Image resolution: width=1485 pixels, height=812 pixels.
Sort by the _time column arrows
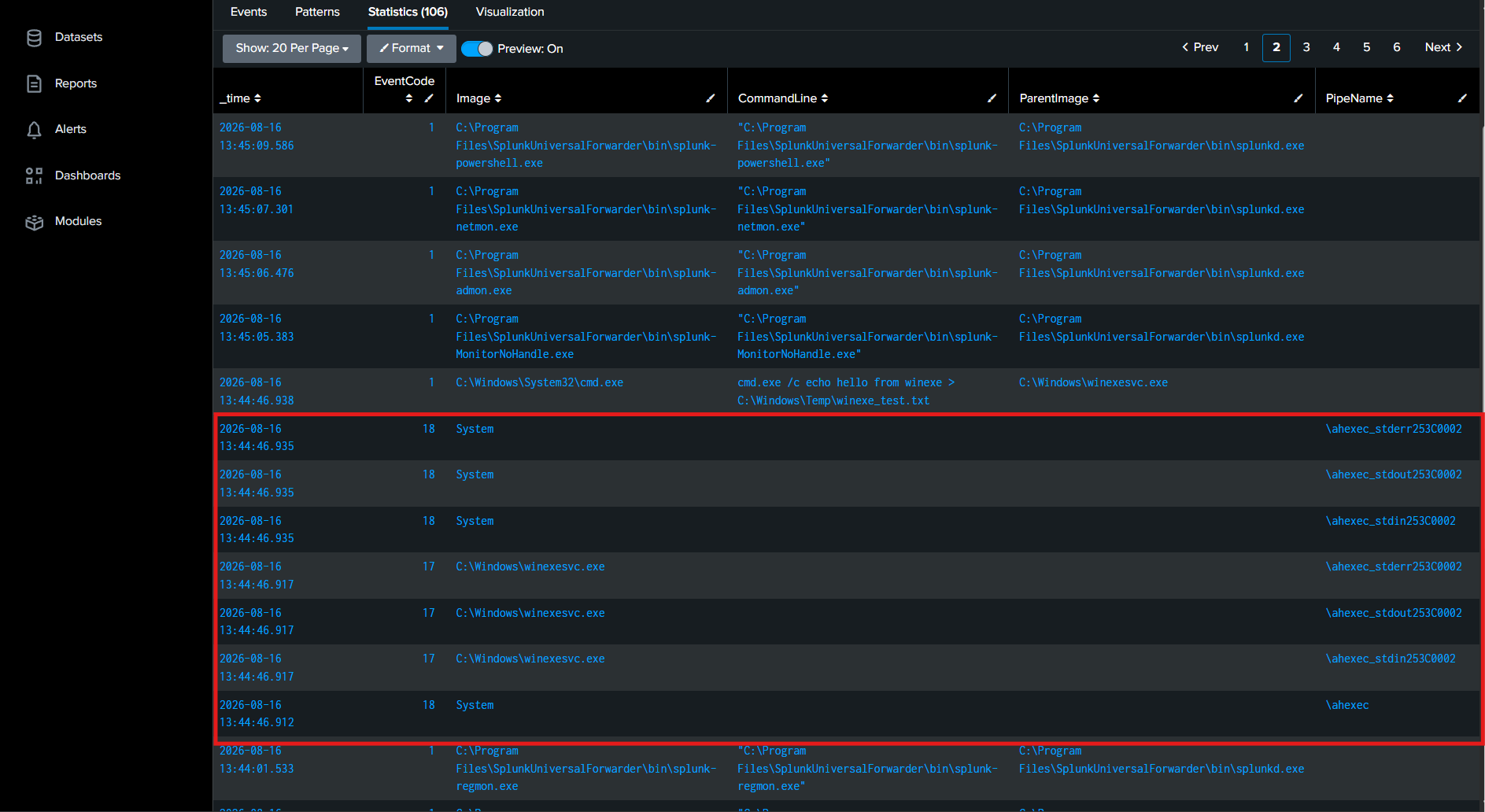(x=257, y=98)
